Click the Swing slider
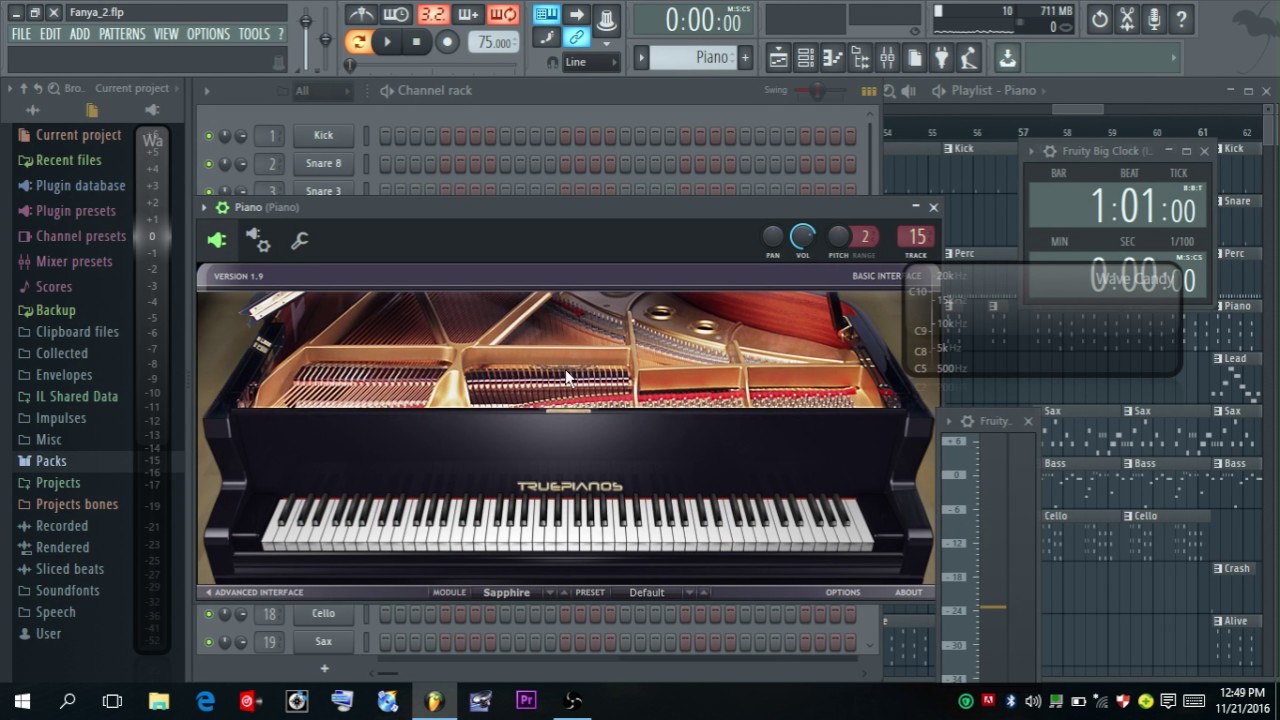Viewport: 1280px width, 720px height. (x=817, y=91)
